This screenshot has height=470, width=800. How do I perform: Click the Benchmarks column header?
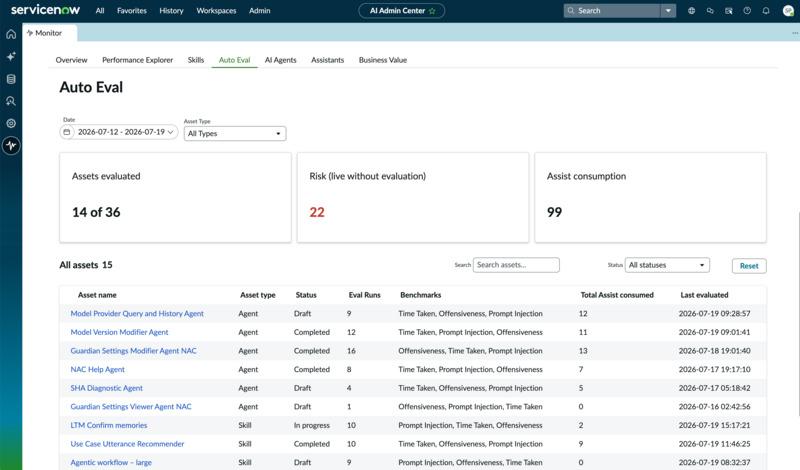point(420,295)
